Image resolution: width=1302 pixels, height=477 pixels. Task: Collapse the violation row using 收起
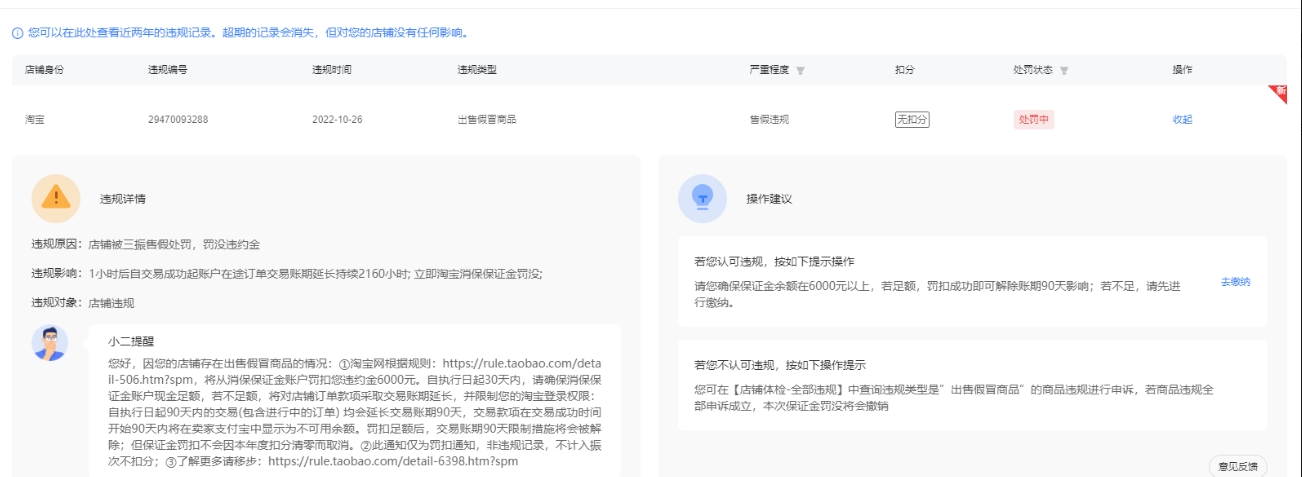[1182, 120]
